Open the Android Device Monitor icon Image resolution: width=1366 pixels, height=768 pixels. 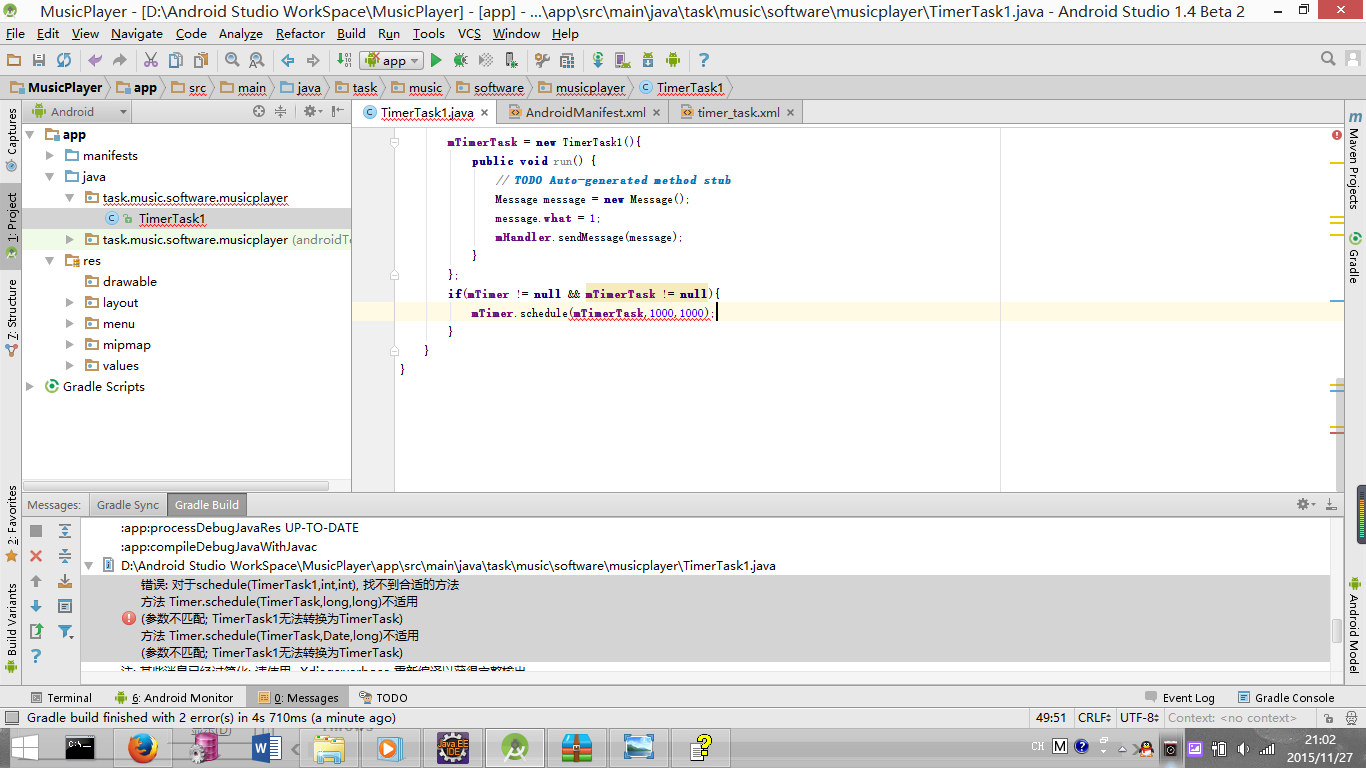673,60
